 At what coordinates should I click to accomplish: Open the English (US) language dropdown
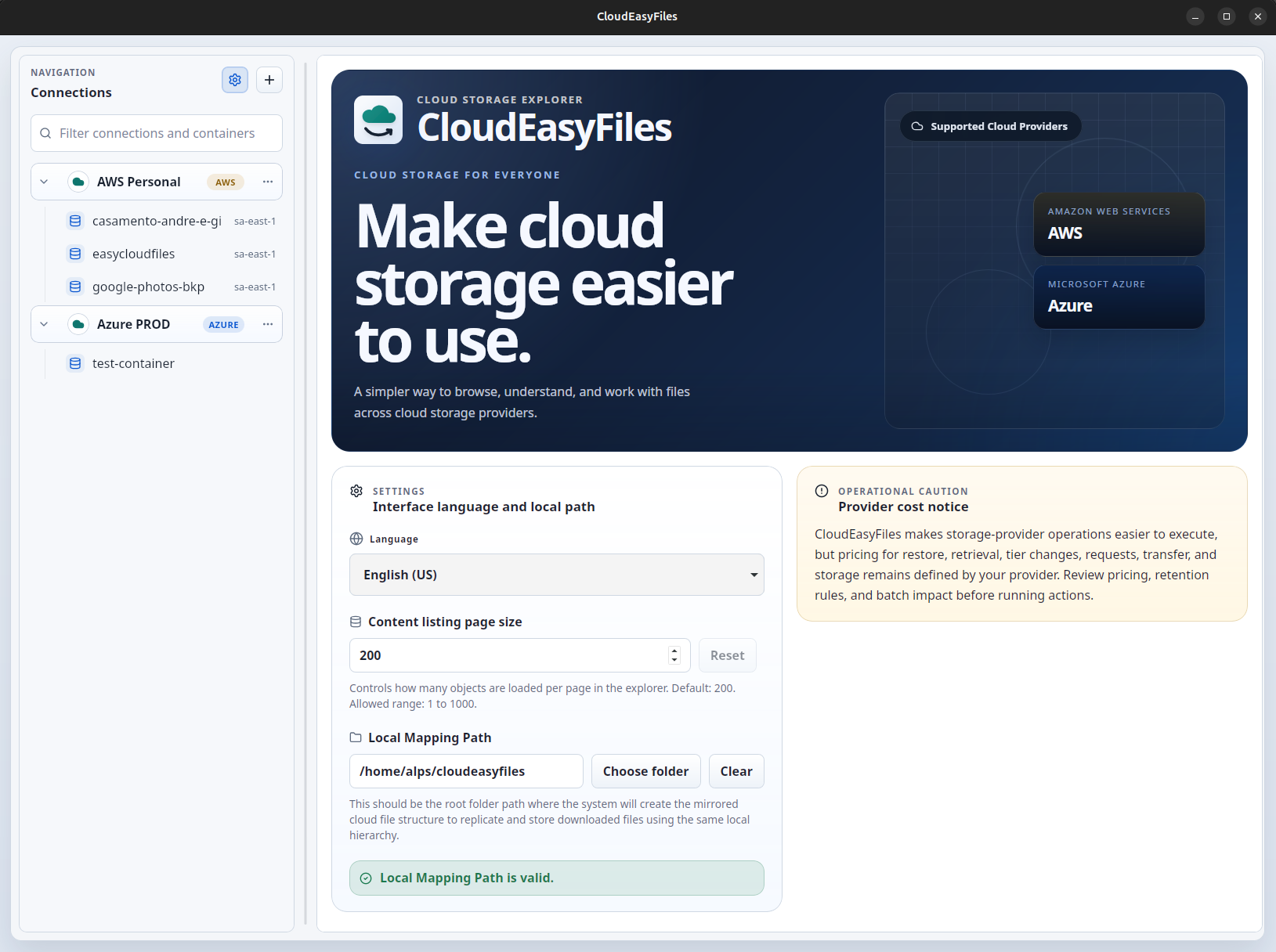click(x=557, y=575)
